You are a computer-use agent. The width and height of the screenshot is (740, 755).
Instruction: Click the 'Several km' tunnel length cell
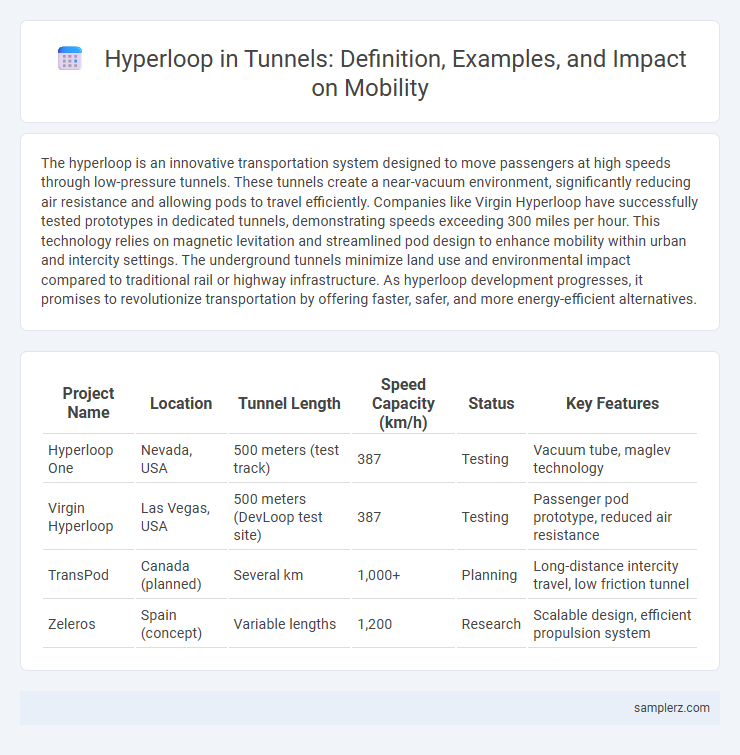click(x=289, y=574)
